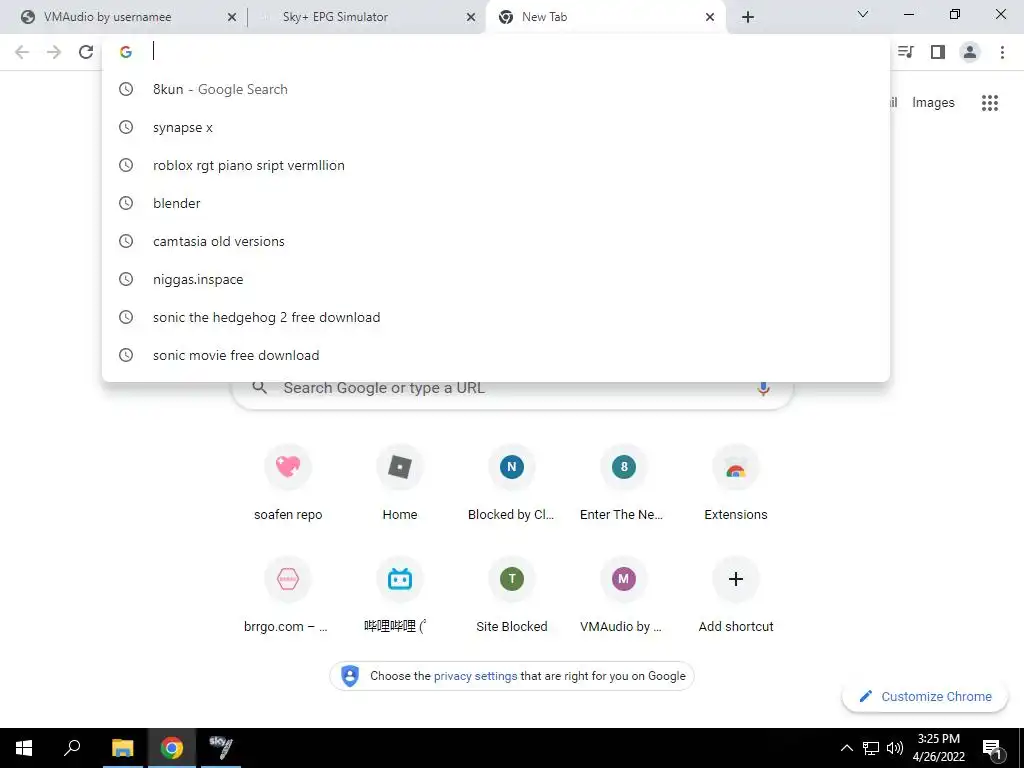Open a new tab with plus button
This screenshot has width=1024, height=768.
click(748, 17)
